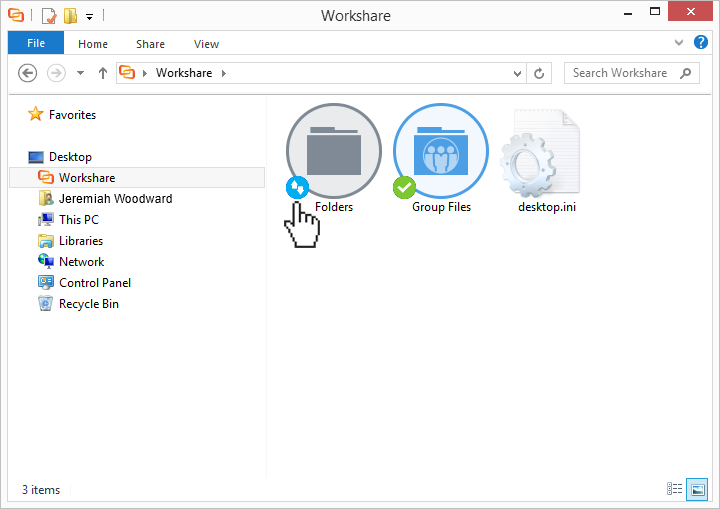Switch to Large Icons view layout
This screenshot has height=509, width=720.
(x=696, y=489)
